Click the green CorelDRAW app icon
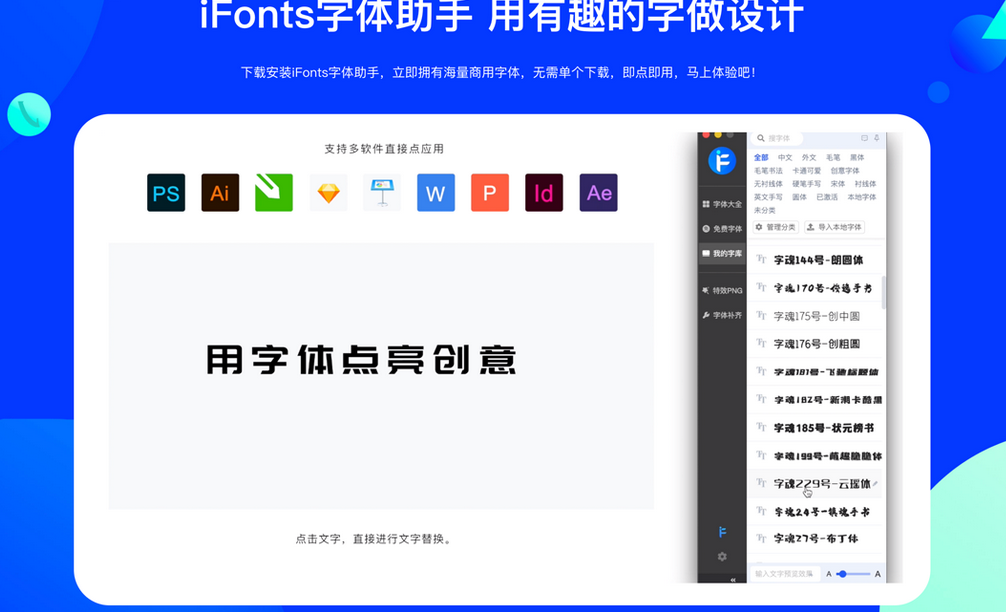This screenshot has height=612, width=1006. [x=274, y=192]
